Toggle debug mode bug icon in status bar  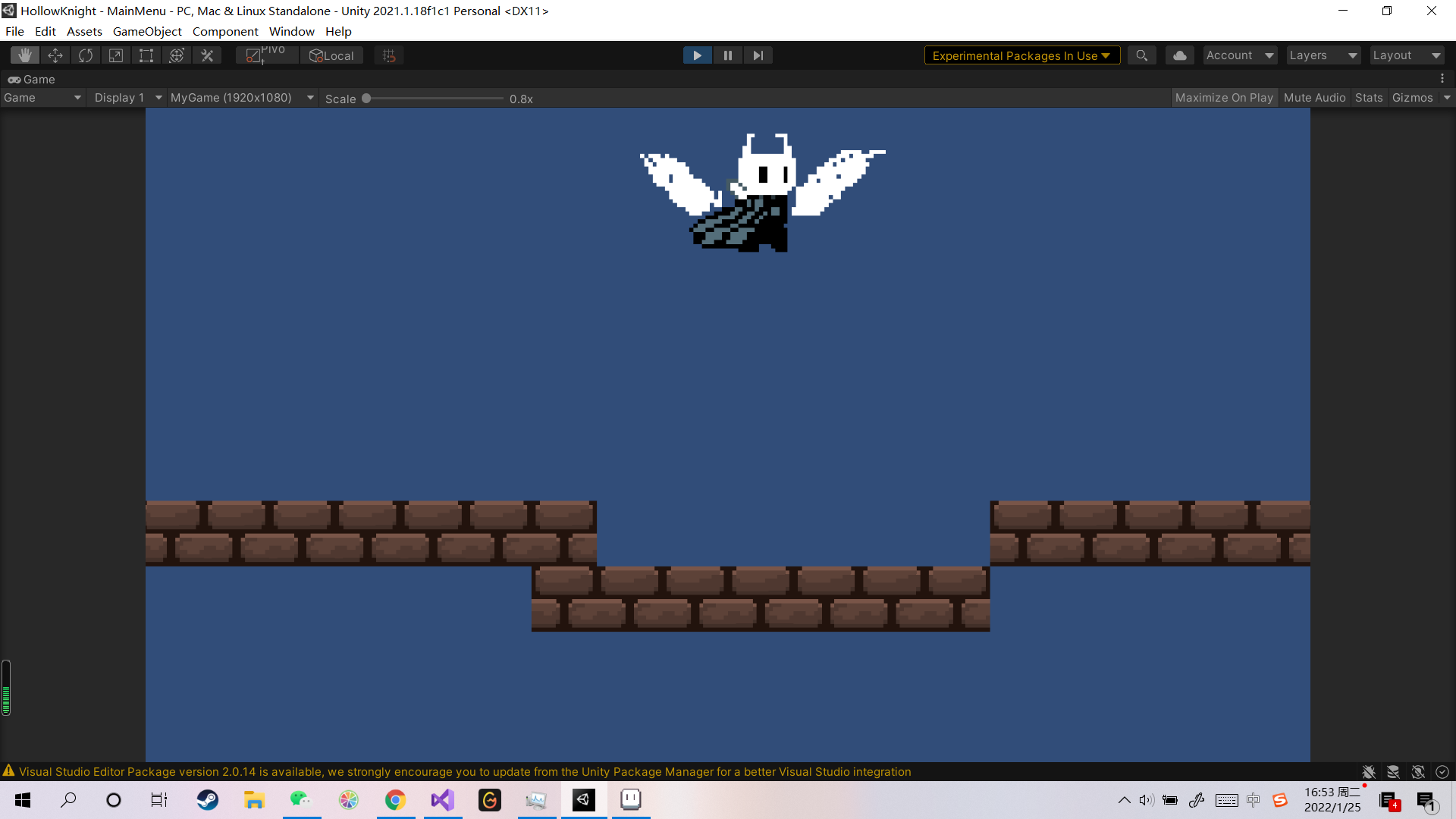[x=1369, y=772]
